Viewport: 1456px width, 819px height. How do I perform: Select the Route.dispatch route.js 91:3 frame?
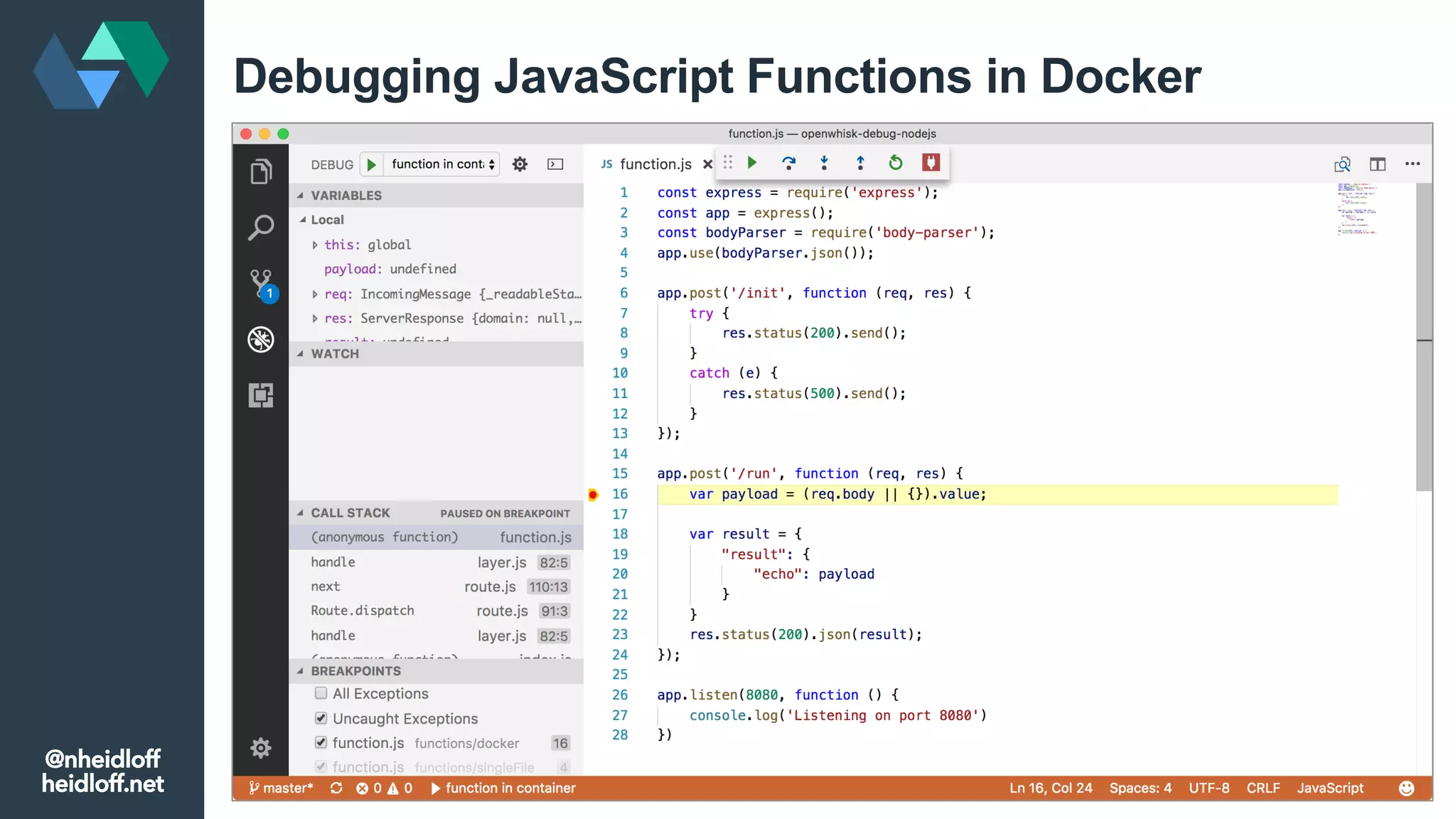point(436,611)
